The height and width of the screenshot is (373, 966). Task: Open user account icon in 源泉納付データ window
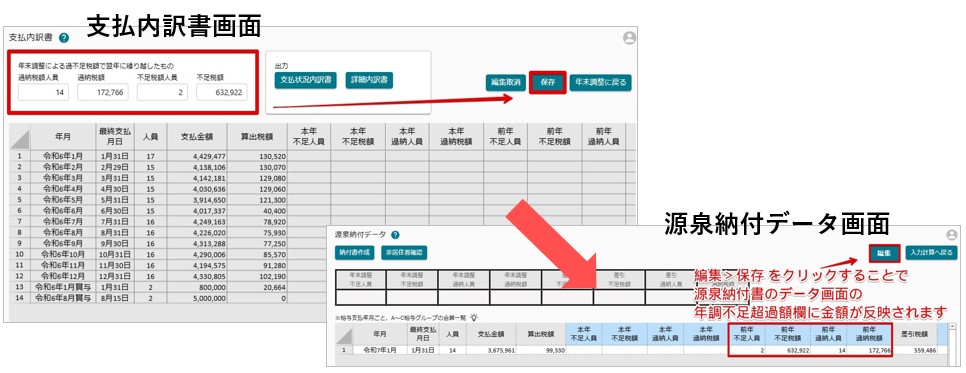click(952, 235)
